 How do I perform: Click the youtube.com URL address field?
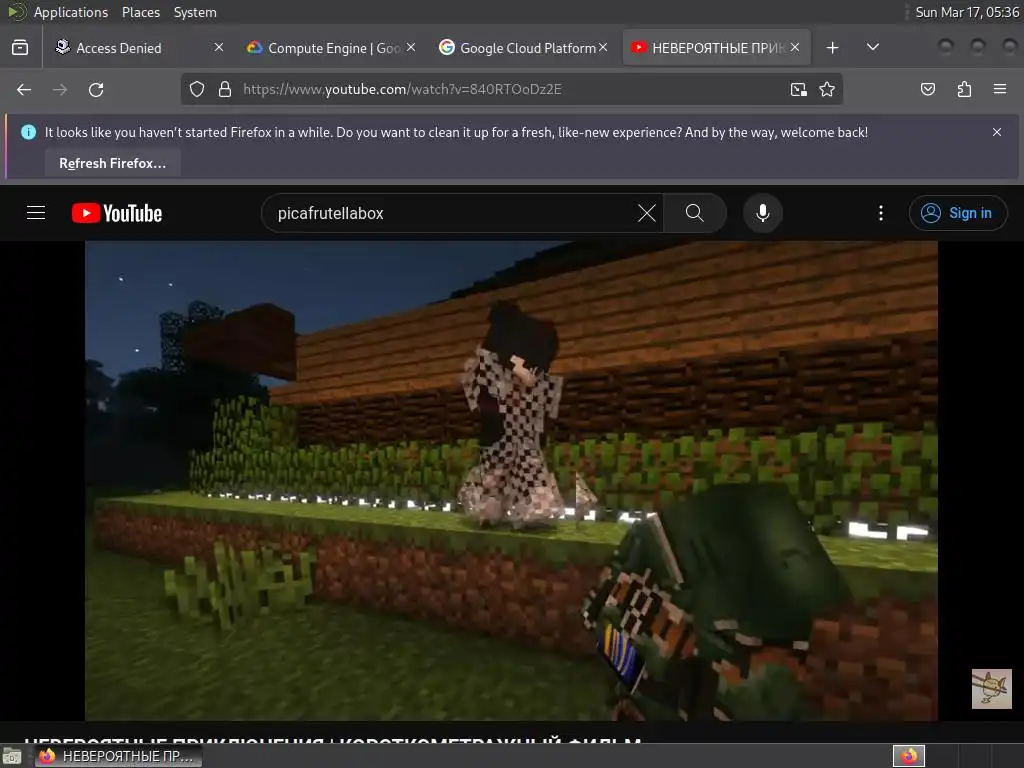pyautogui.click(x=511, y=89)
